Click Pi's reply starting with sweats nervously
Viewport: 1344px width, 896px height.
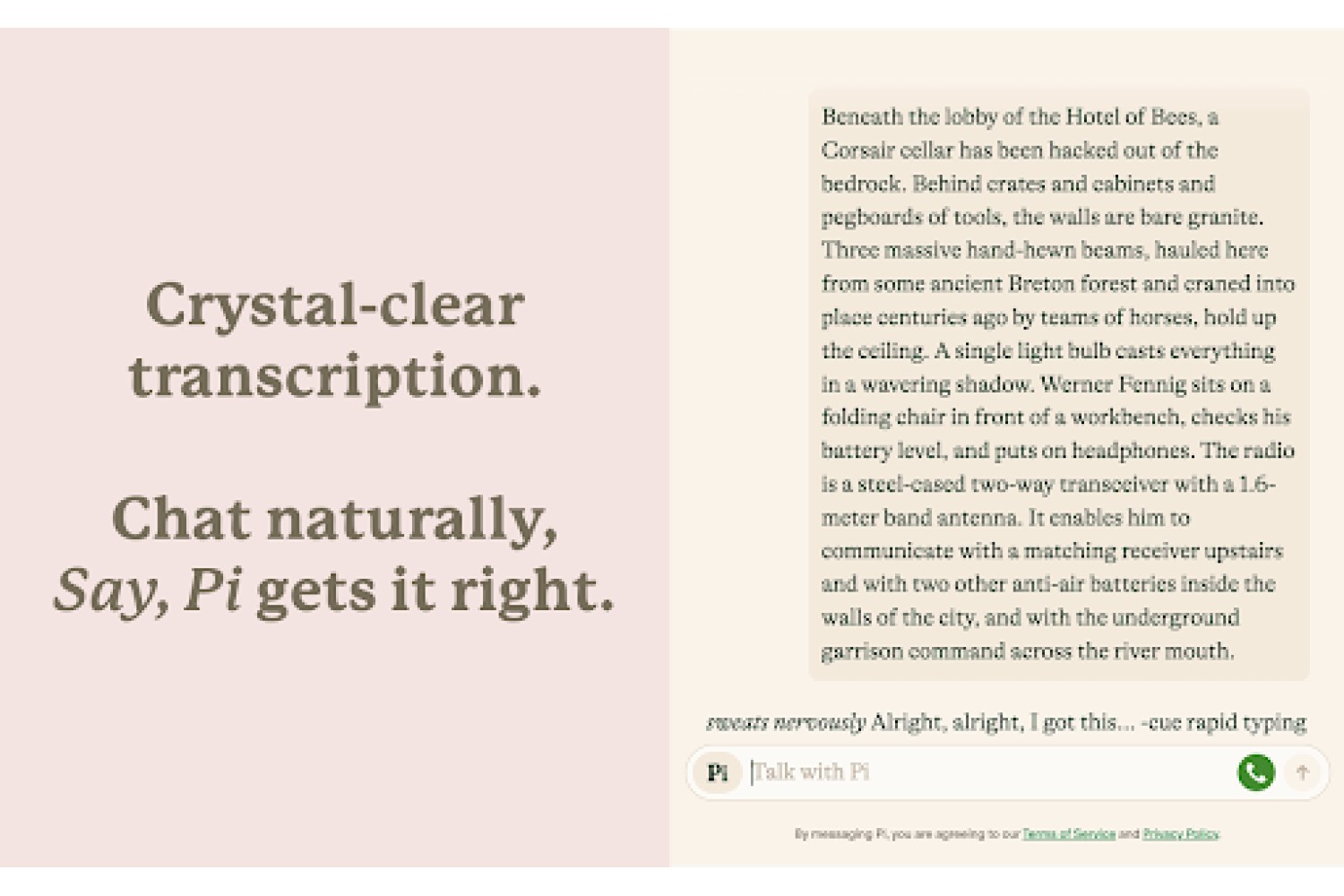pyautogui.click(x=1006, y=722)
